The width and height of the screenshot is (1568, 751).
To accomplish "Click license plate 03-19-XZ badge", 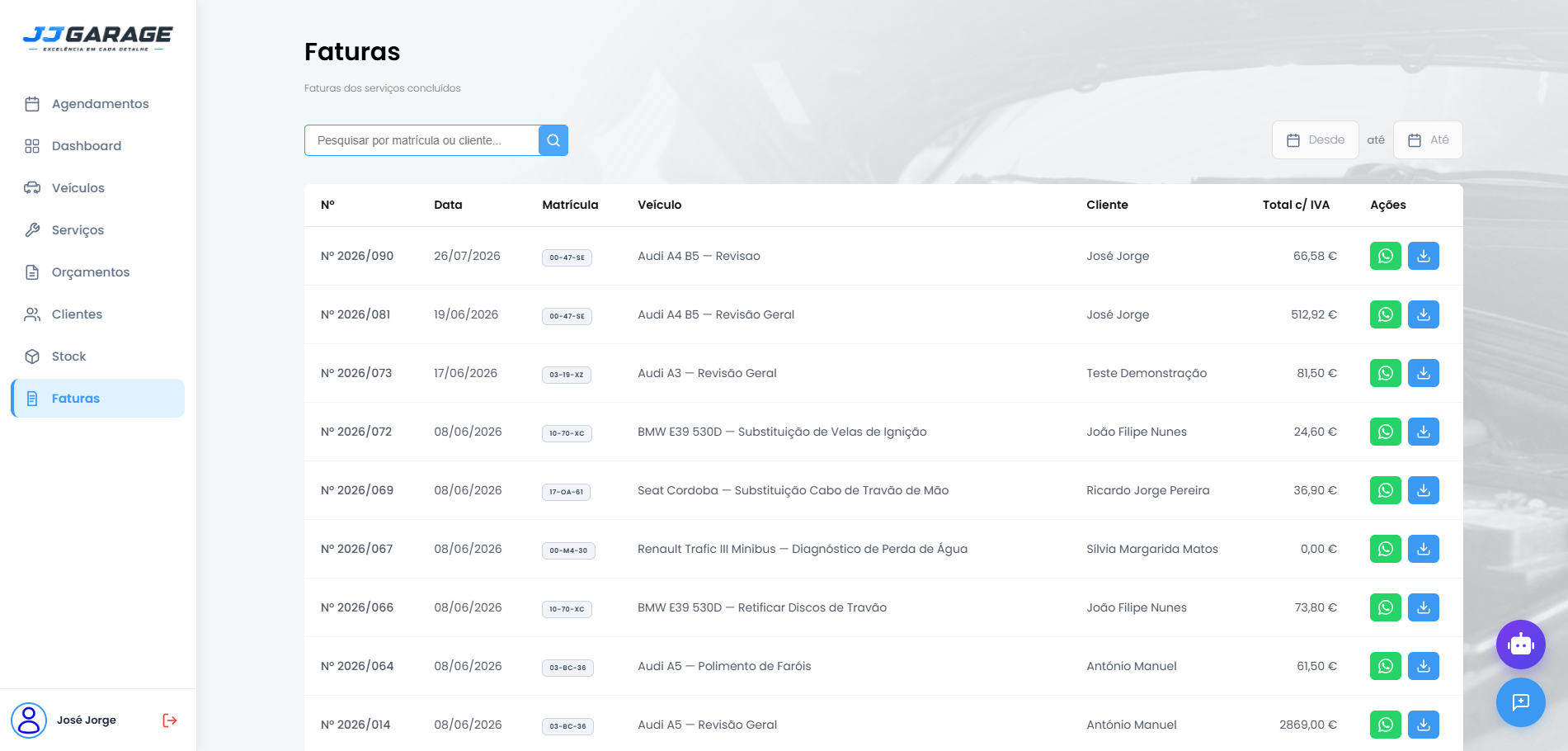I will point(567,375).
